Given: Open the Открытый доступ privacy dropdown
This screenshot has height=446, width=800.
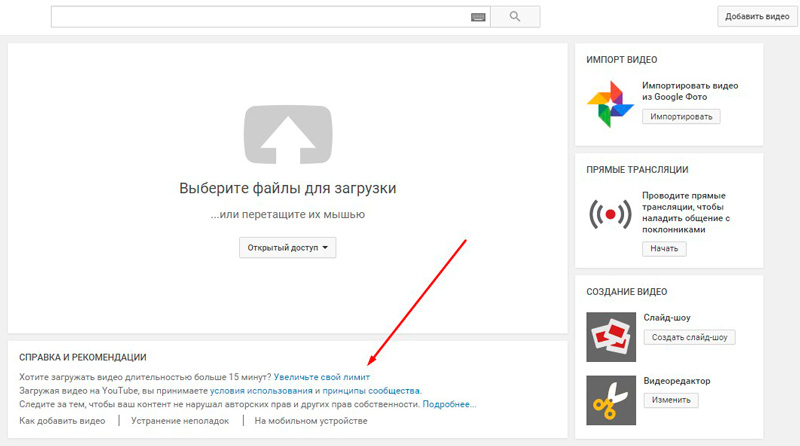Looking at the screenshot, I should [288, 247].
